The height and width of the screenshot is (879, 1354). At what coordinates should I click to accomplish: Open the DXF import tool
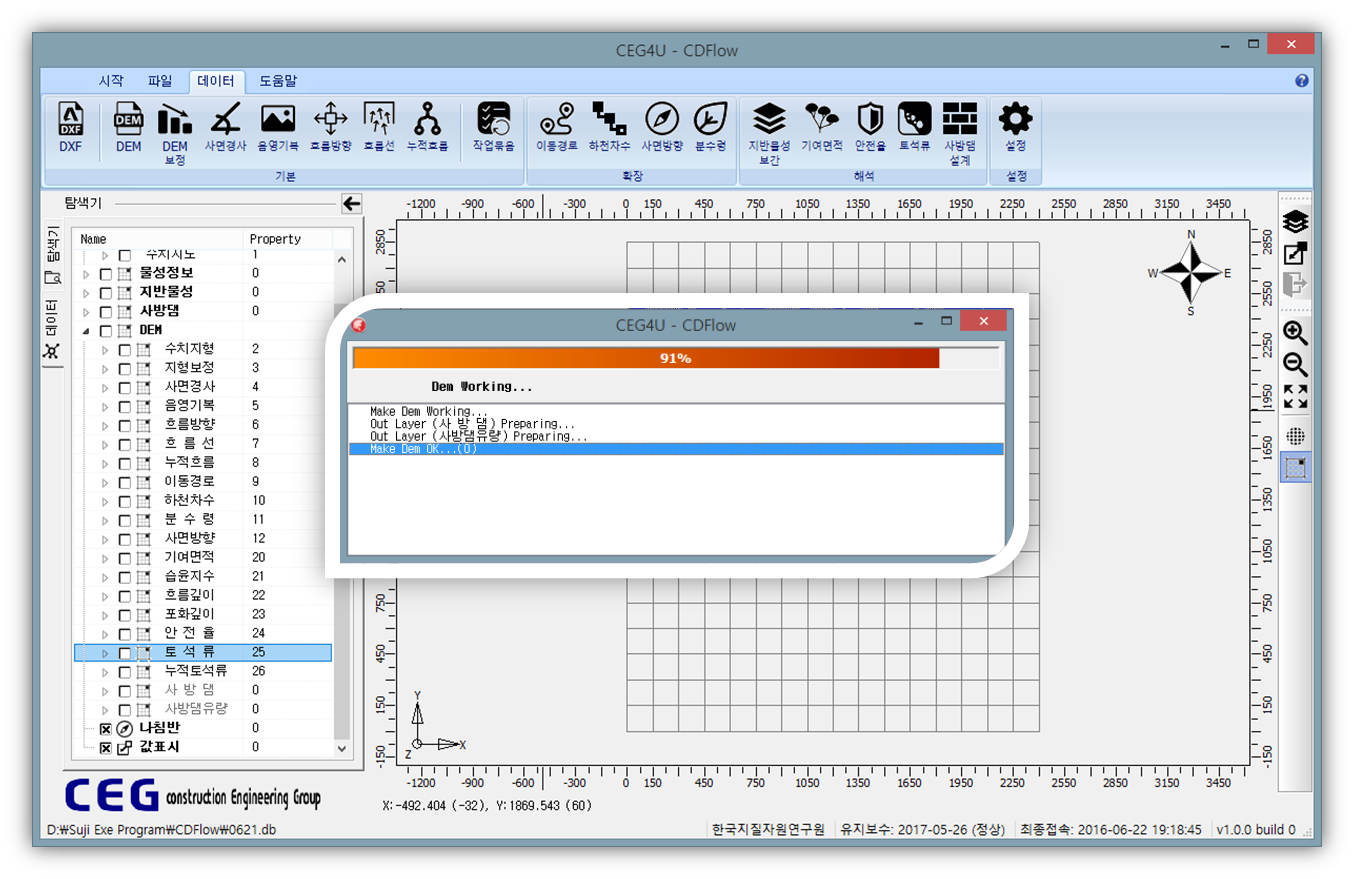[x=71, y=128]
